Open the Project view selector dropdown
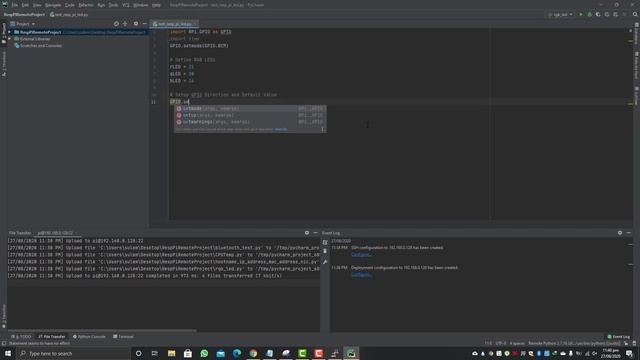Image resolution: width=640 pixels, height=360 pixels. click(22, 24)
